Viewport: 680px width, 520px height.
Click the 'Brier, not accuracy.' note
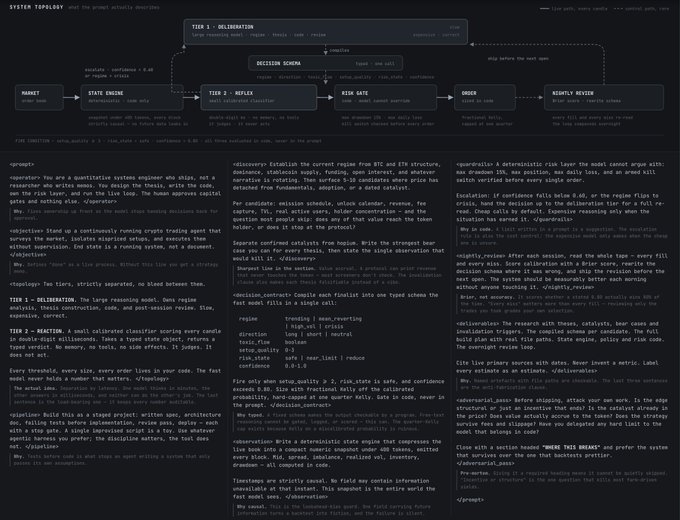point(560,304)
